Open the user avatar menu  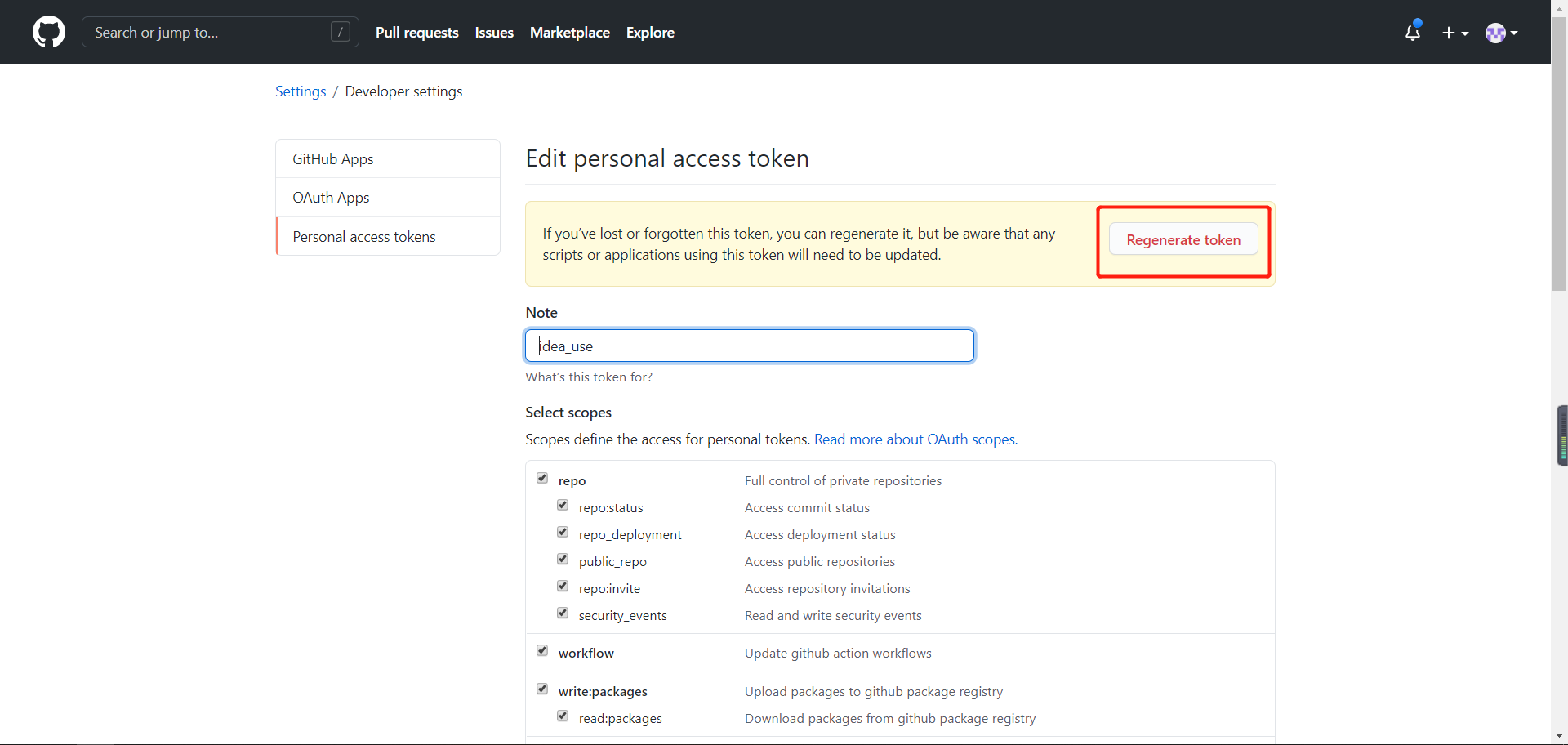[x=1501, y=33]
